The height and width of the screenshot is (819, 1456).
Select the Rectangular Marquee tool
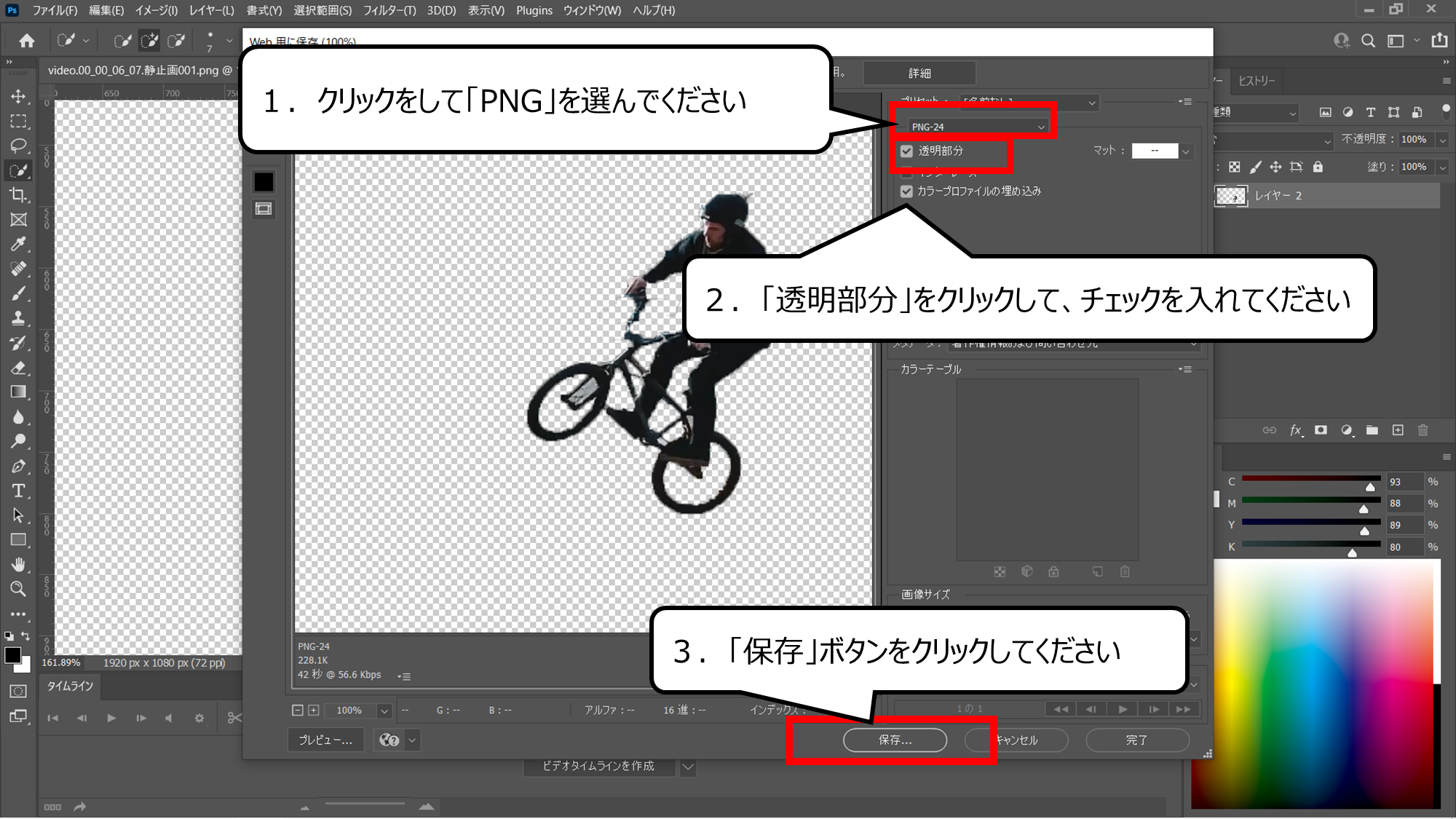click(x=19, y=121)
